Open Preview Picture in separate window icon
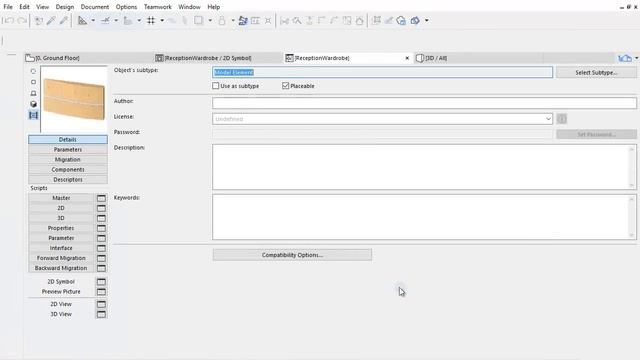Viewport: 640px width, 360px height. coord(101,292)
